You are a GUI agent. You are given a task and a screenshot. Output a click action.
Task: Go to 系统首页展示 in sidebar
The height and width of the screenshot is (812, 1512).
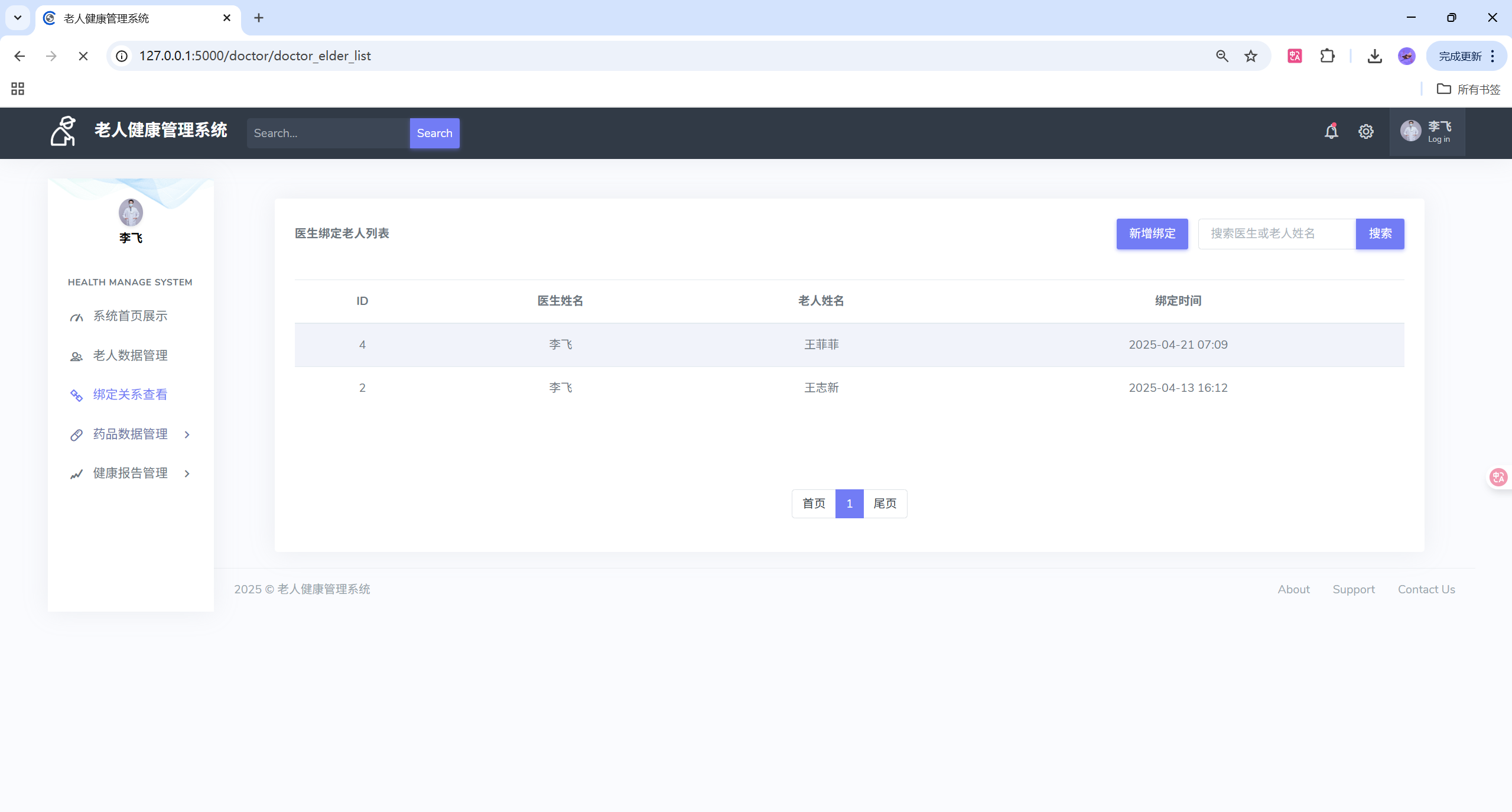pyautogui.click(x=130, y=316)
